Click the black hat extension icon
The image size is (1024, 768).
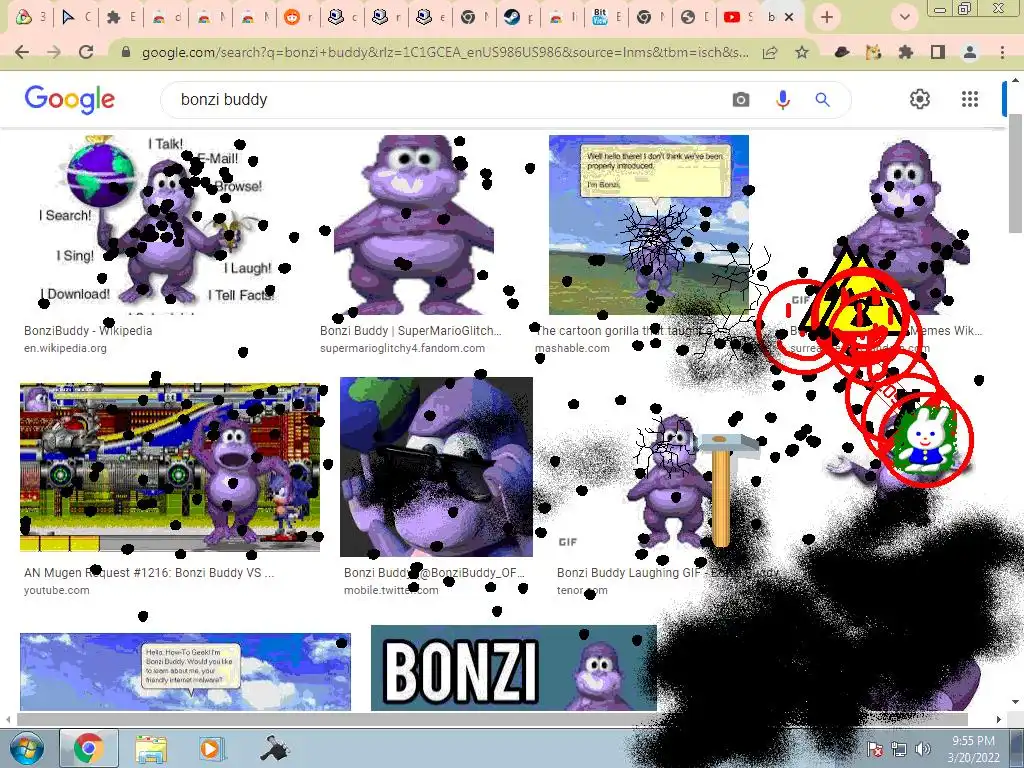click(x=842, y=52)
